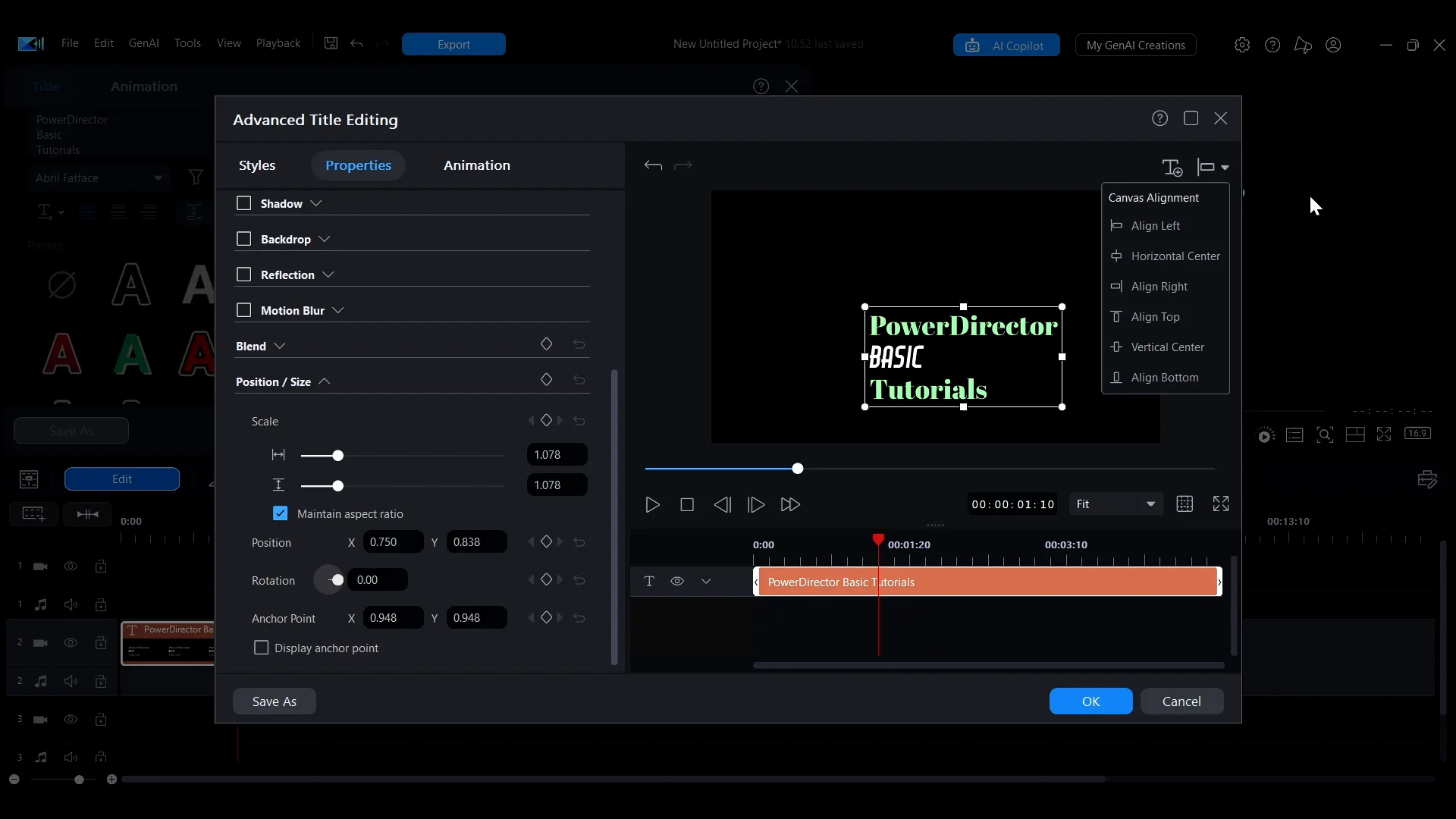
Task: Check Display anchor point
Action: pos(262,648)
